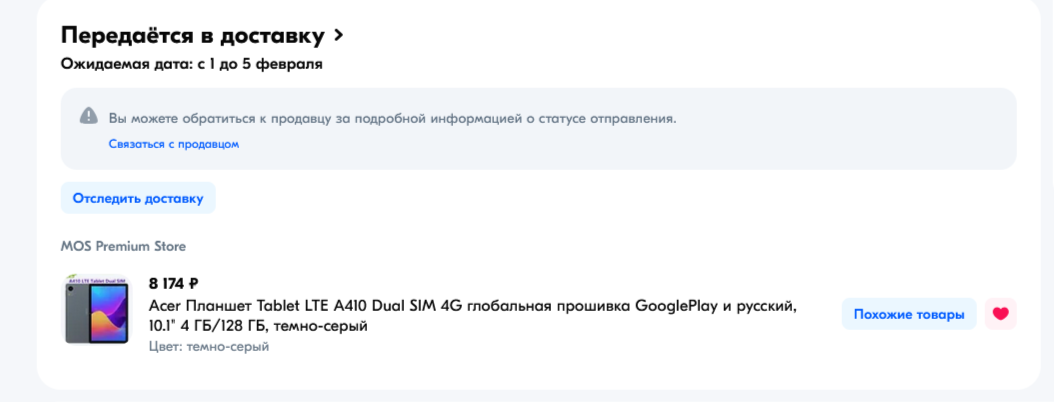The height and width of the screenshot is (402, 1054).
Task: Click the green A410 label on thumbnail
Action: [x=97, y=282]
